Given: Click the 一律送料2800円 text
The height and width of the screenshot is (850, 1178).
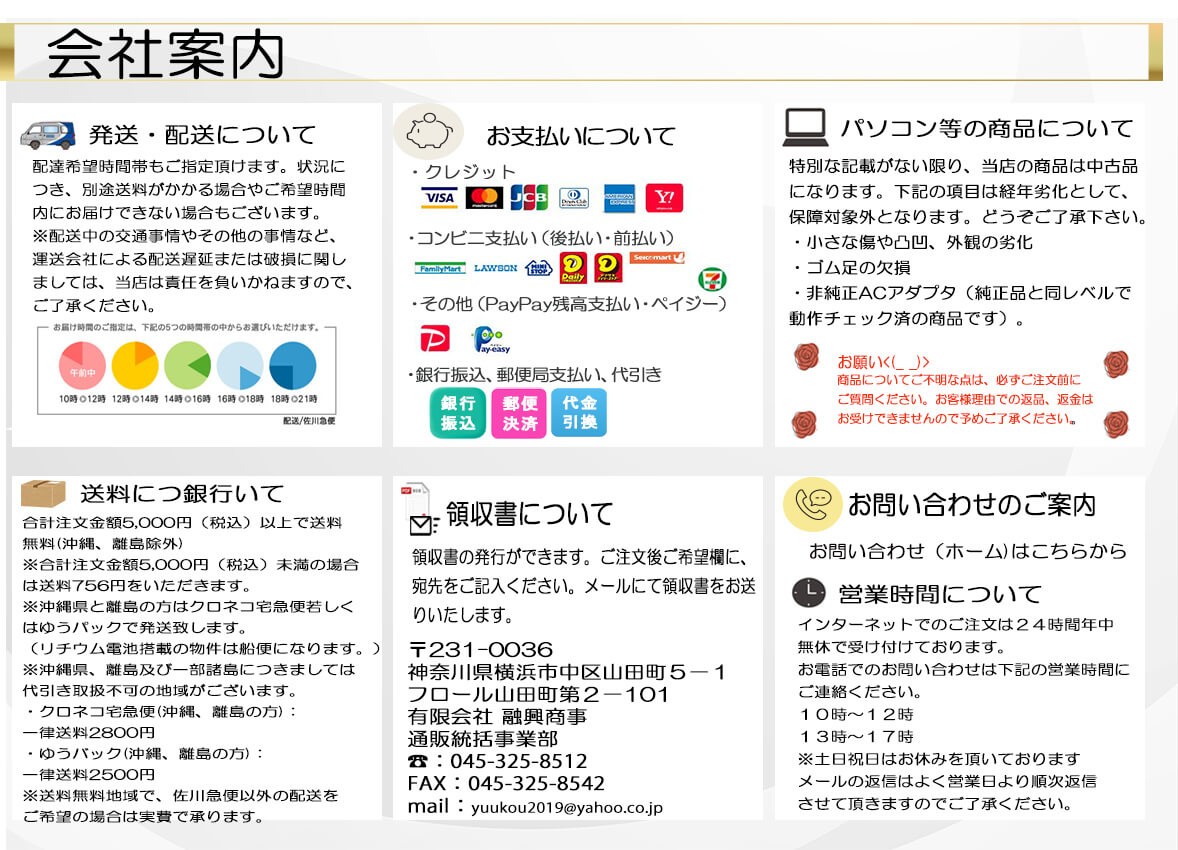Looking at the screenshot, I should (89, 732).
